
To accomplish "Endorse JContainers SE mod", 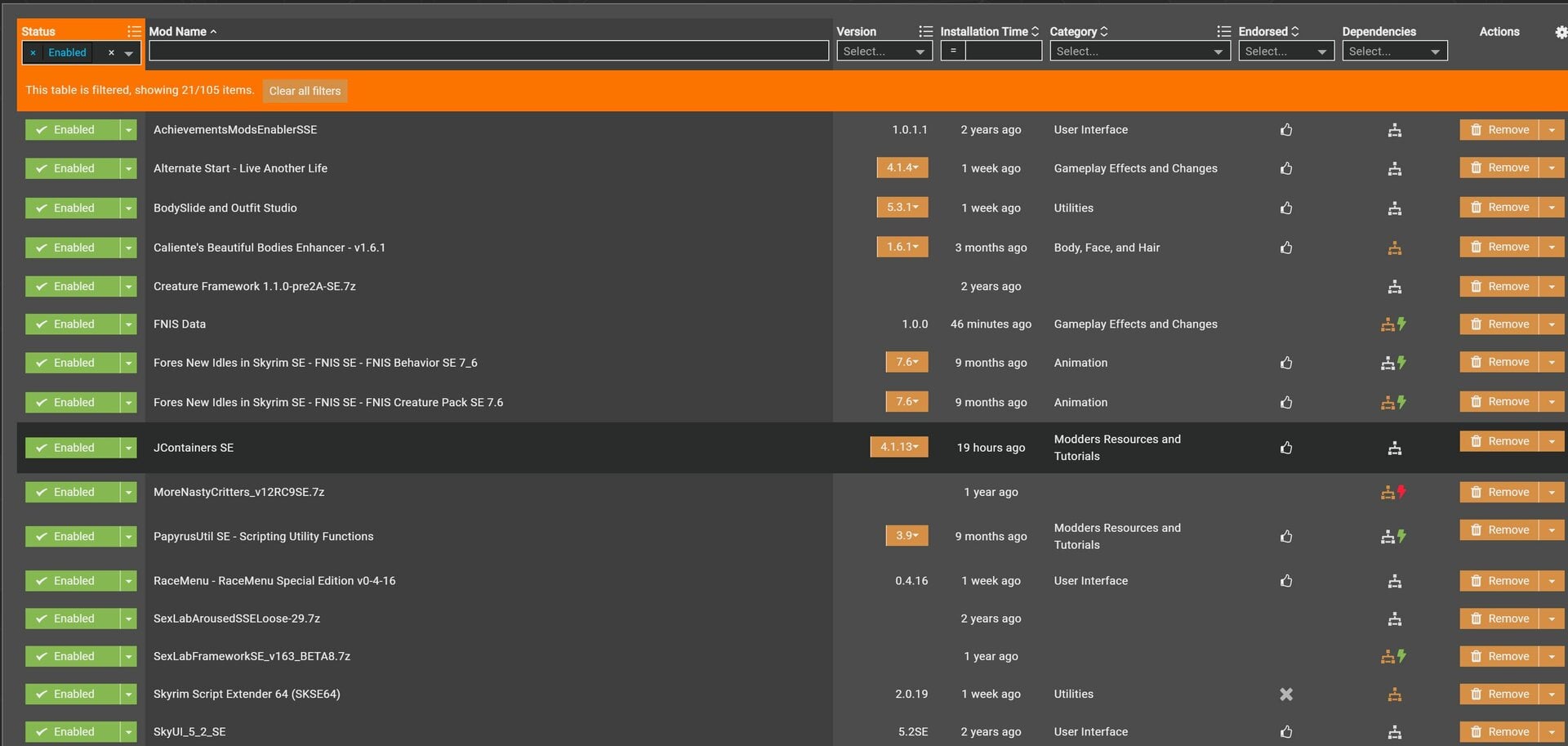I will (x=1286, y=448).
